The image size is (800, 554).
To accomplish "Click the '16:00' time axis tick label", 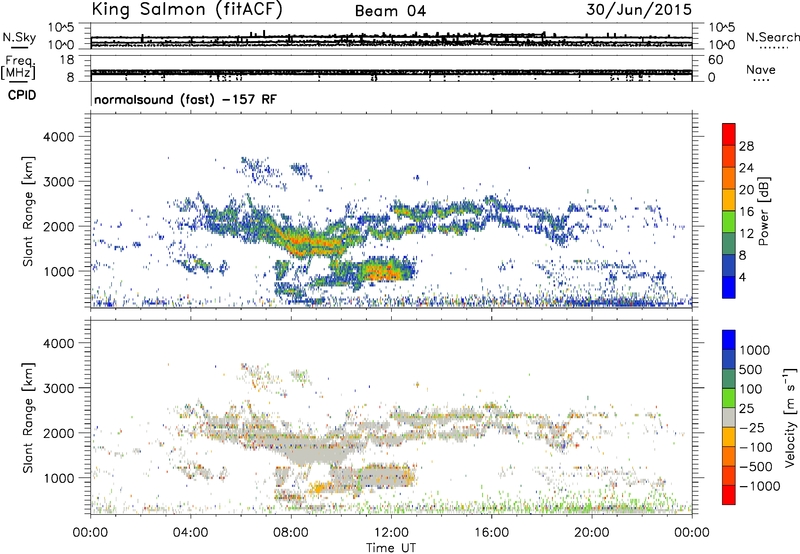I will point(491,533).
